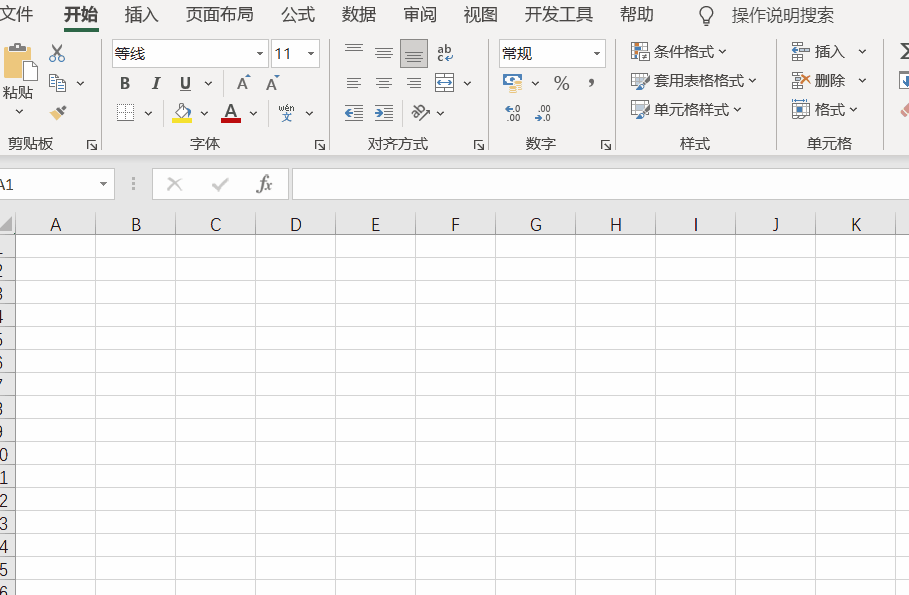Viewport: 909px width, 595px height.
Task: Switch to the 视图 tab
Action: pyautogui.click(x=481, y=14)
